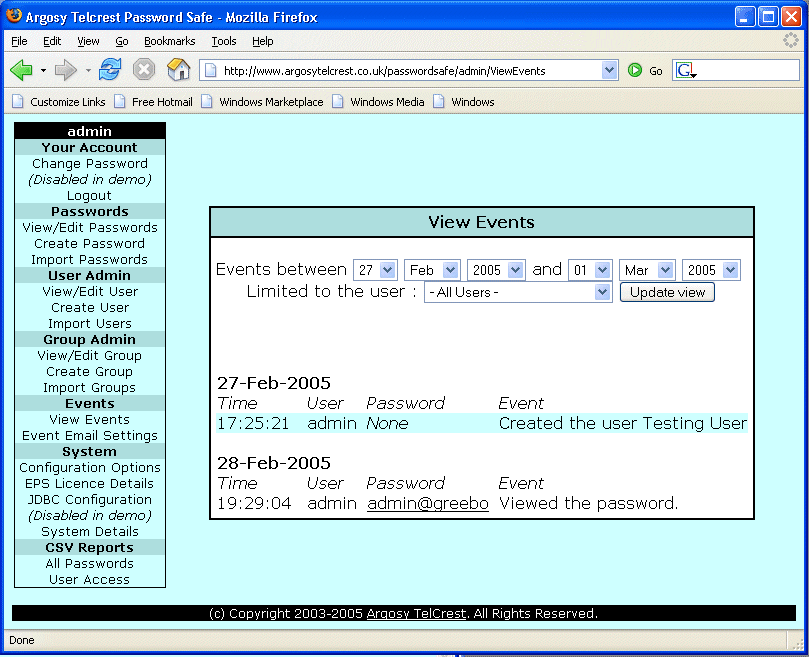Open the end year 2005 dropdown
This screenshot has width=809, height=657.
coord(710,270)
